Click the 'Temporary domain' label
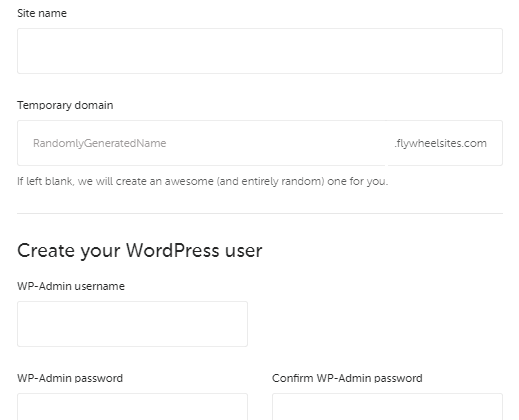The width and height of the screenshot is (519, 420). pyautogui.click(x=65, y=105)
